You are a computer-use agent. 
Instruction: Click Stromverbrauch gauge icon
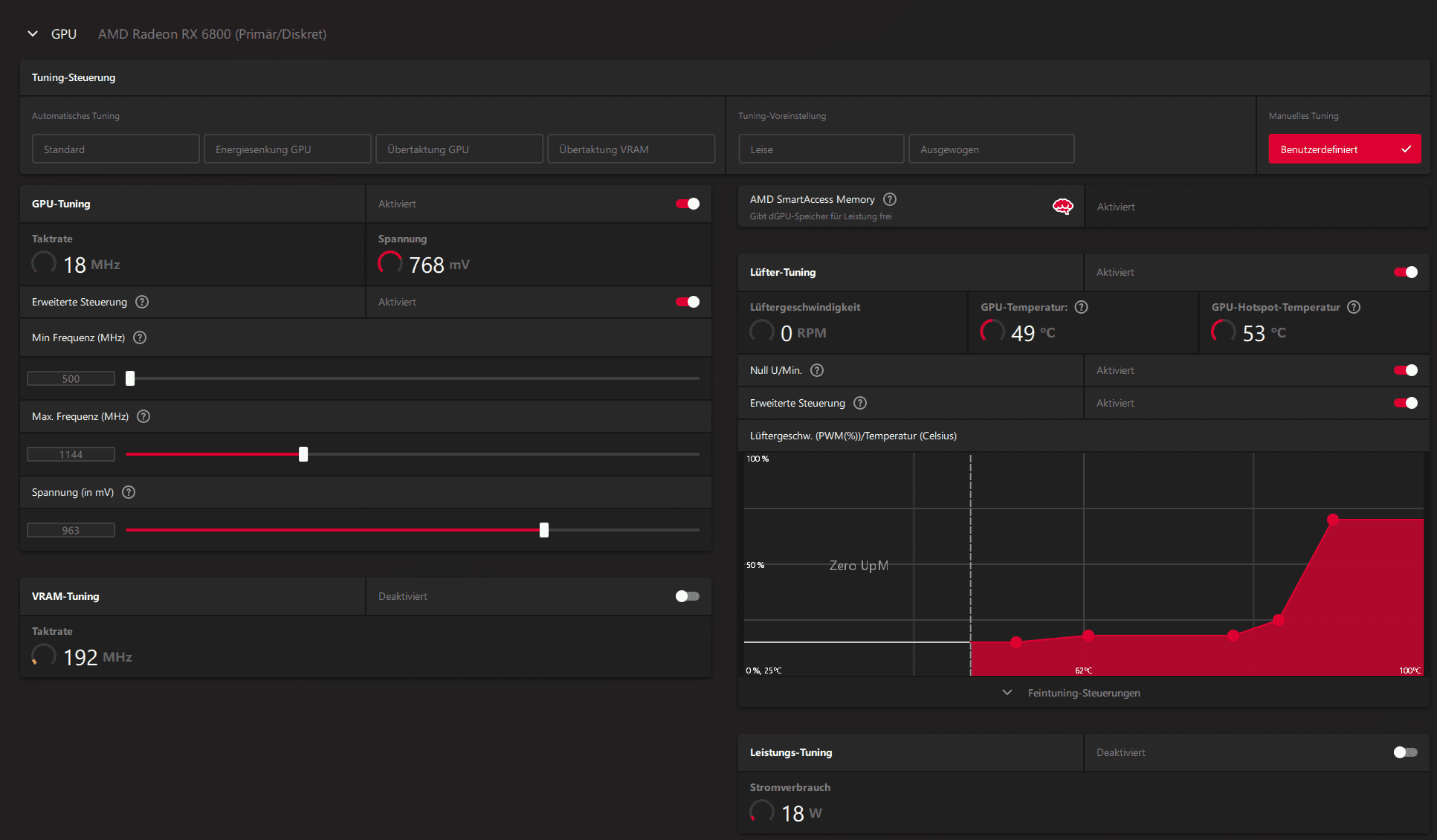(x=762, y=812)
